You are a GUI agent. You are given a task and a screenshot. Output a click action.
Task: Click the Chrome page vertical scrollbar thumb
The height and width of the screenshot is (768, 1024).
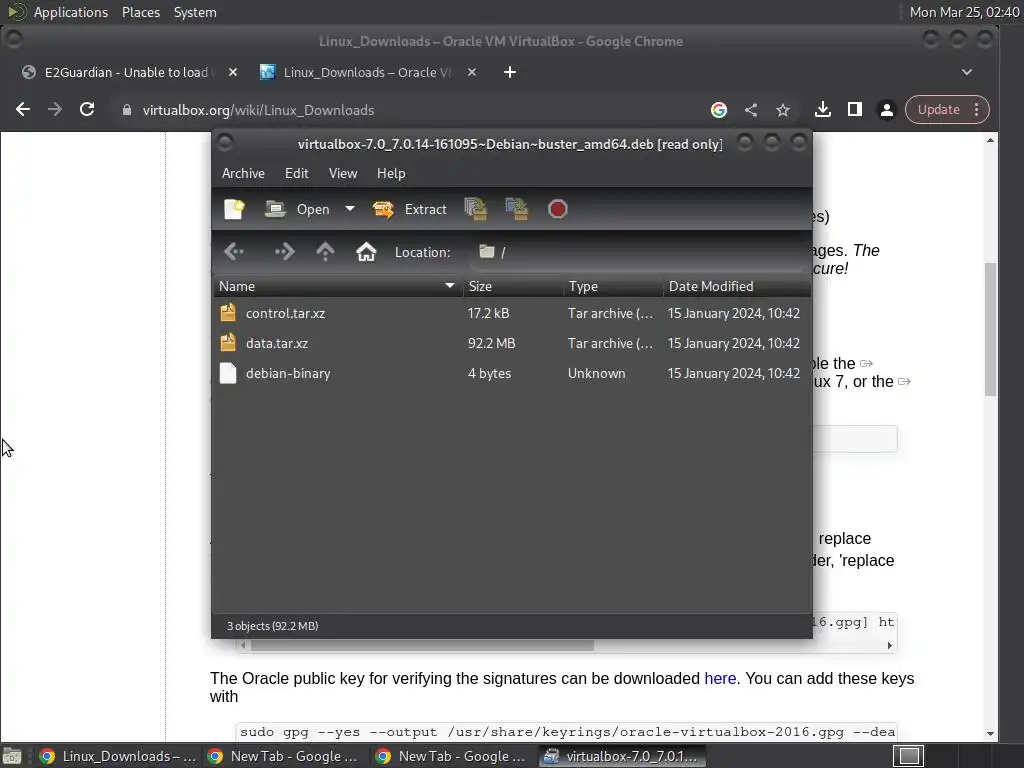(x=991, y=329)
